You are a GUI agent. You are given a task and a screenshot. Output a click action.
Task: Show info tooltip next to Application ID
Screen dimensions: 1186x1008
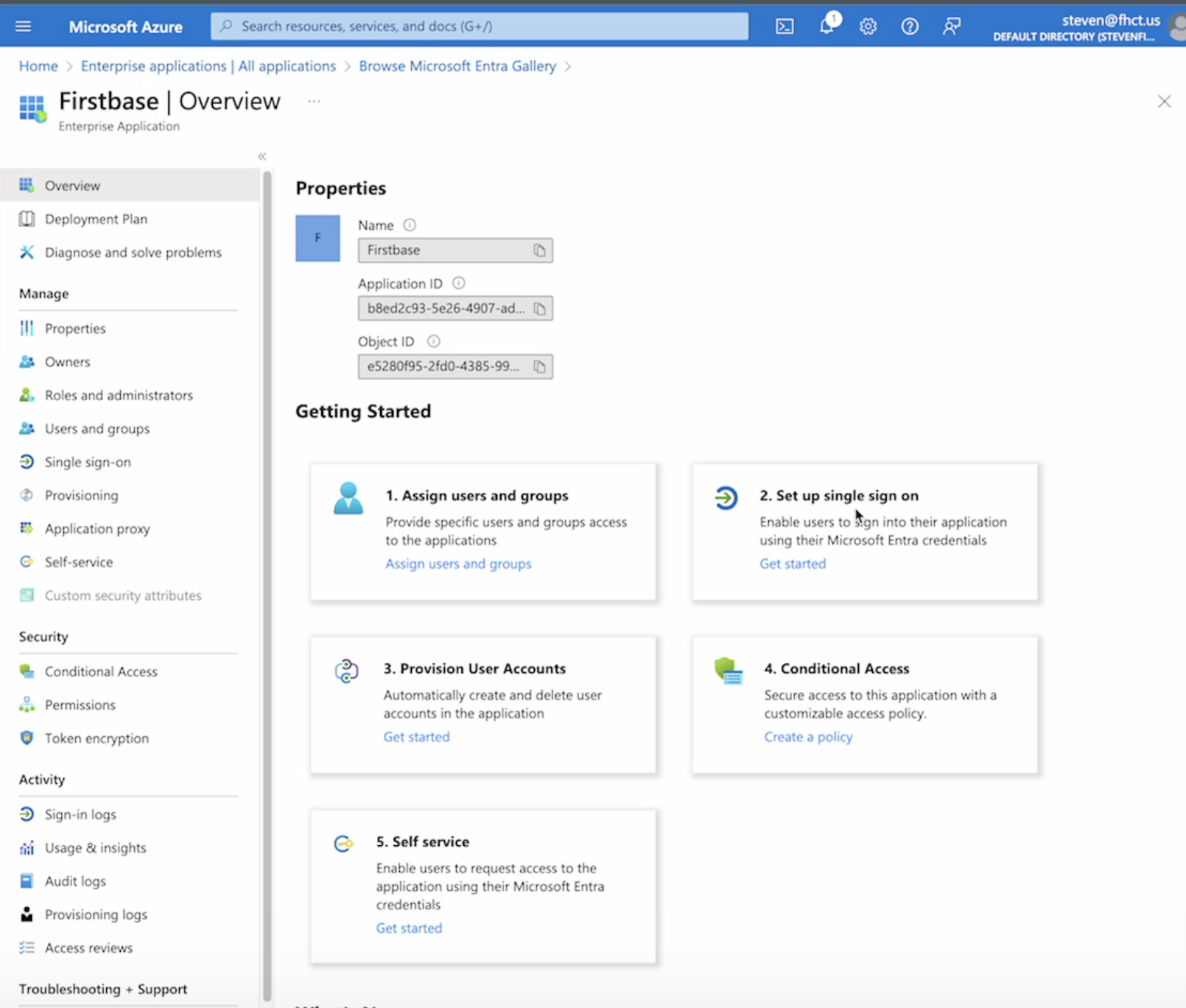[x=458, y=283]
